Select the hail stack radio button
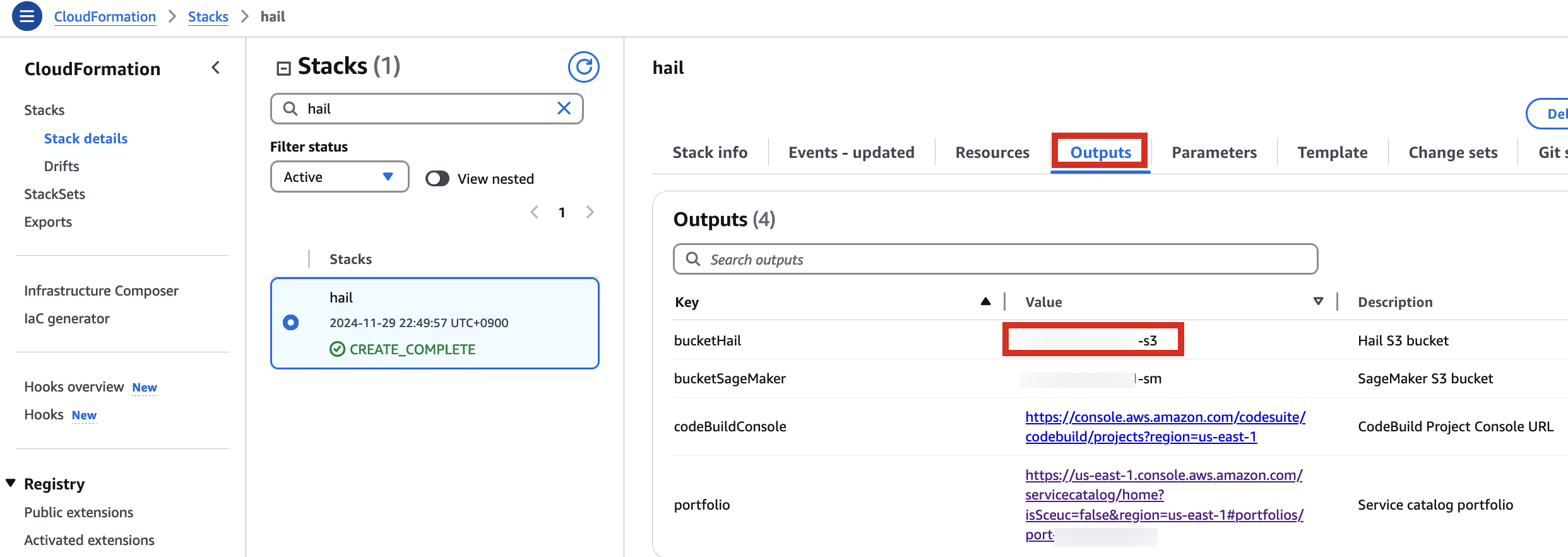Image resolution: width=1568 pixels, height=557 pixels. tap(290, 323)
